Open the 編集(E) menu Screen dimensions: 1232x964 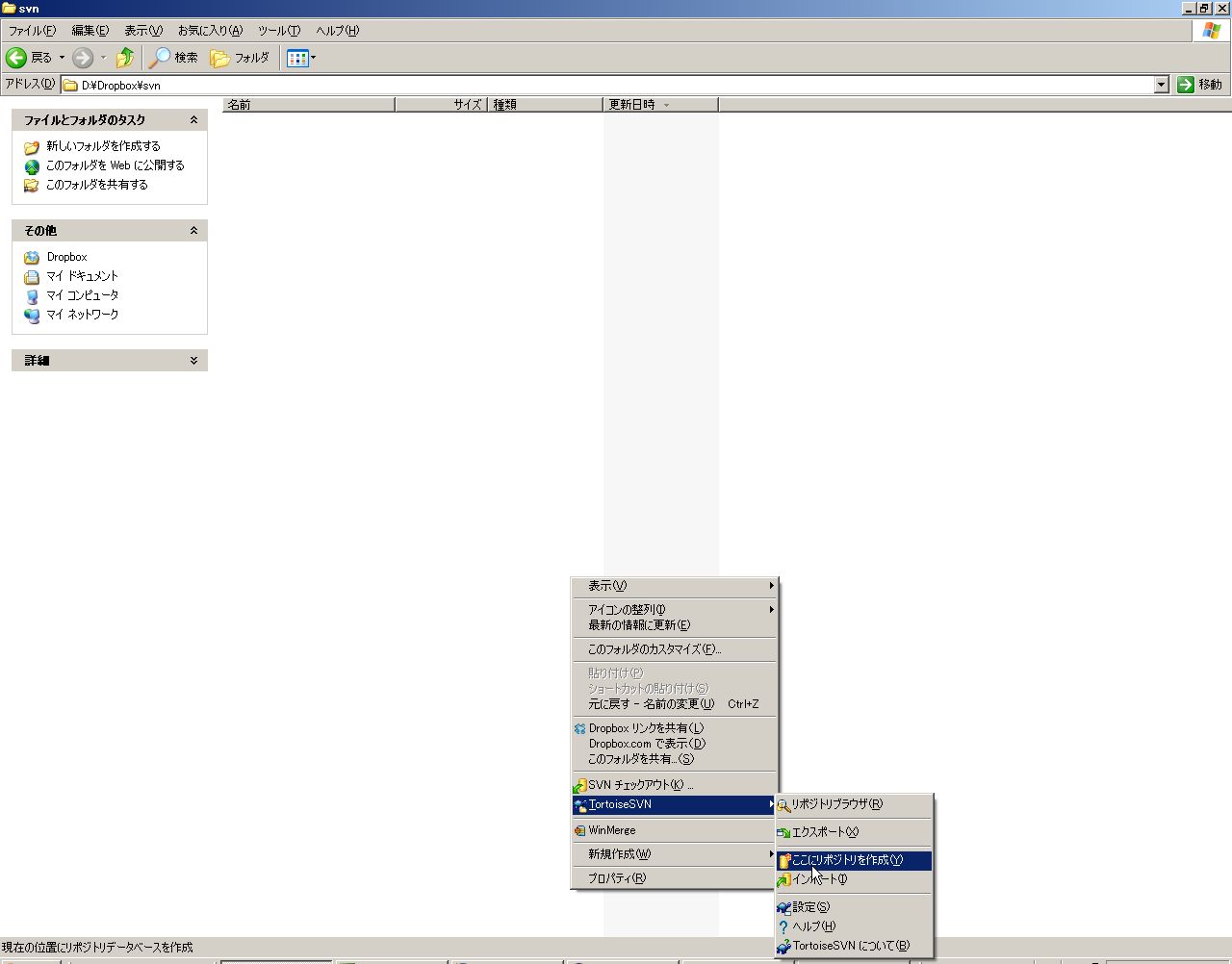point(90,31)
